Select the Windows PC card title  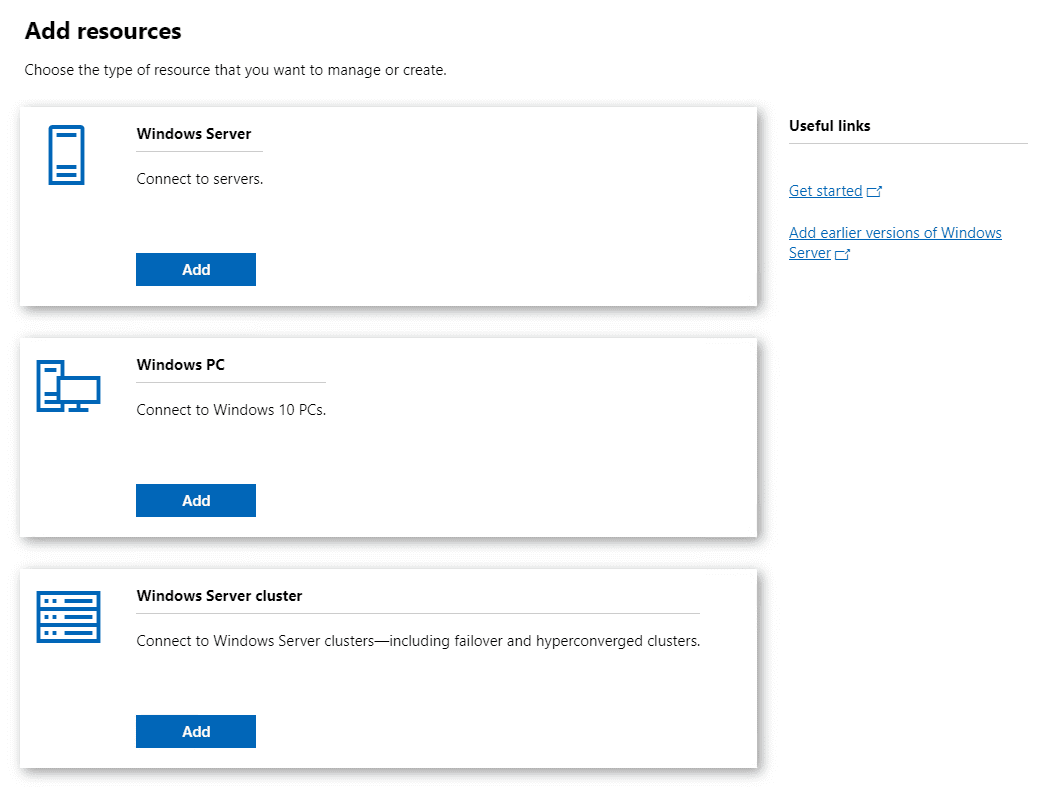(x=181, y=365)
